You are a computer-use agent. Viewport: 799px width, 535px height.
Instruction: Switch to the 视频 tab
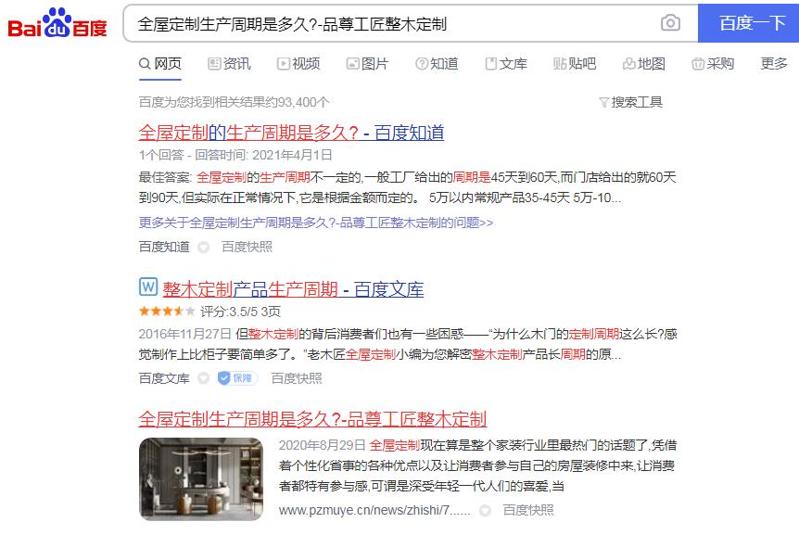point(298,64)
